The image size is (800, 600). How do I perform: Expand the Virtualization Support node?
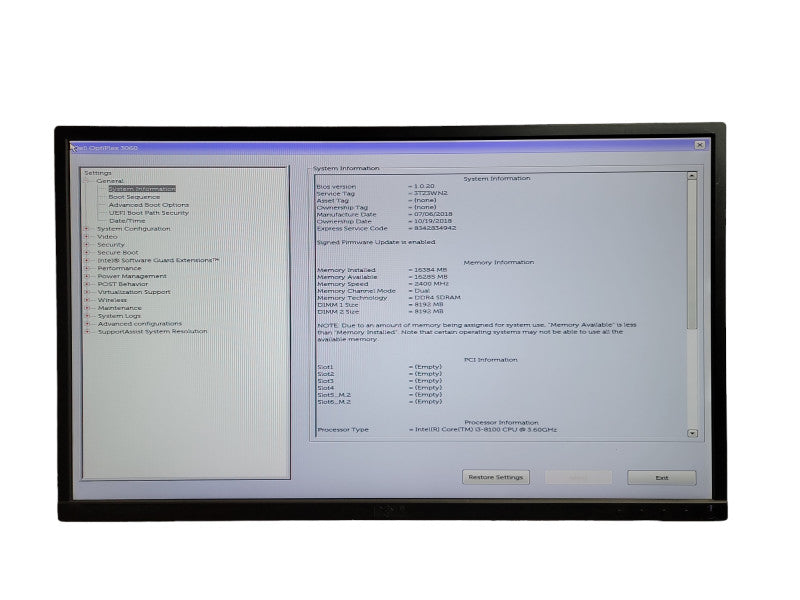(x=87, y=292)
